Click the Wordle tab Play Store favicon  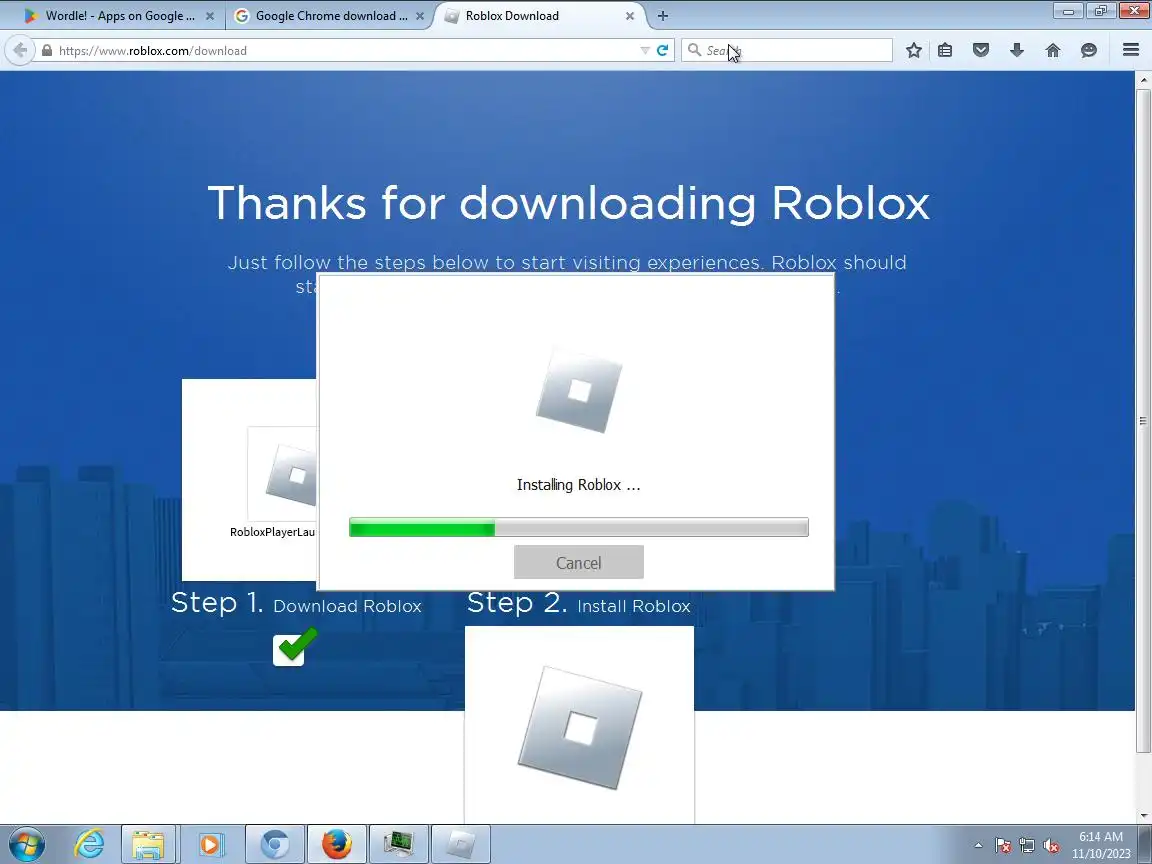click(x=30, y=15)
